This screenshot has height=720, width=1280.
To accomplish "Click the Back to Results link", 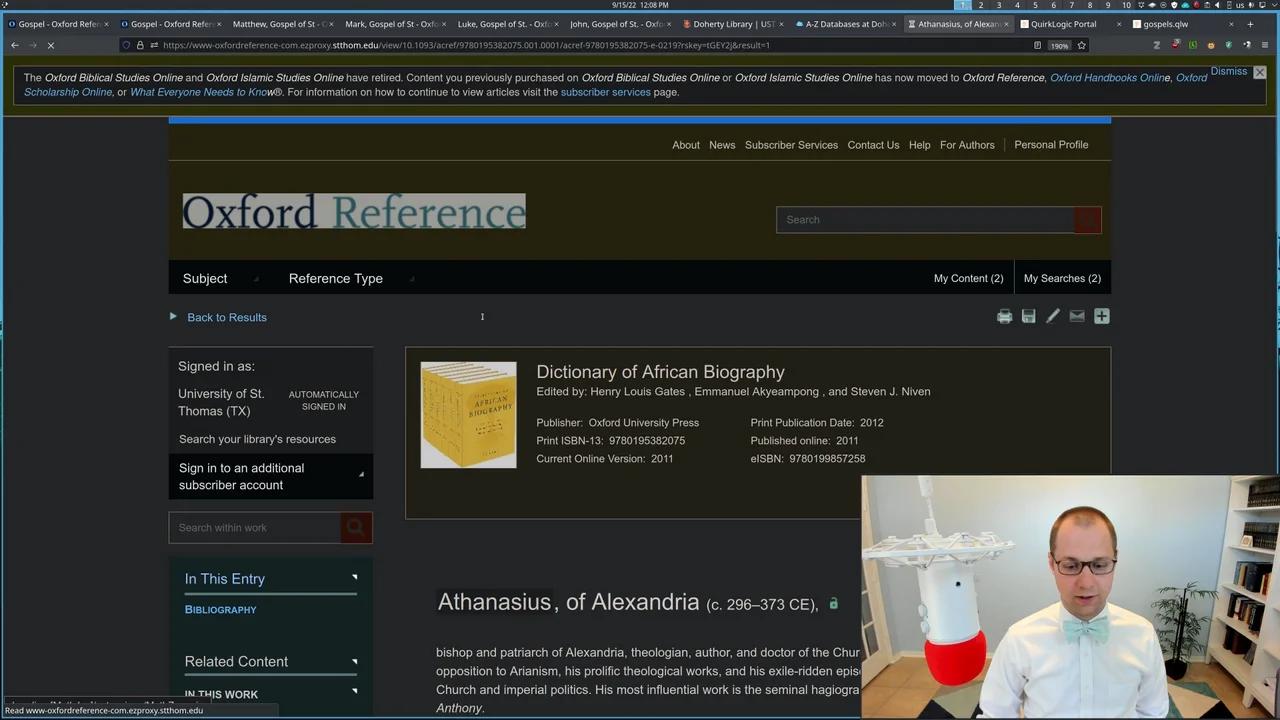I will (226, 317).
